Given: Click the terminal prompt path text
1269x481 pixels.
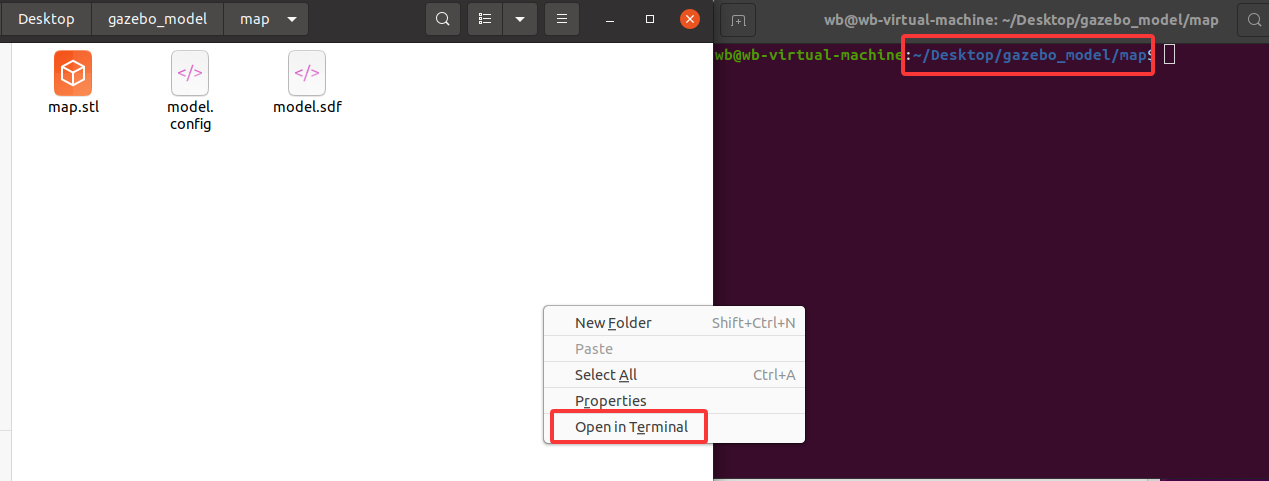Looking at the screenshot, I should pyautogui.click(x=1029, y=55).
